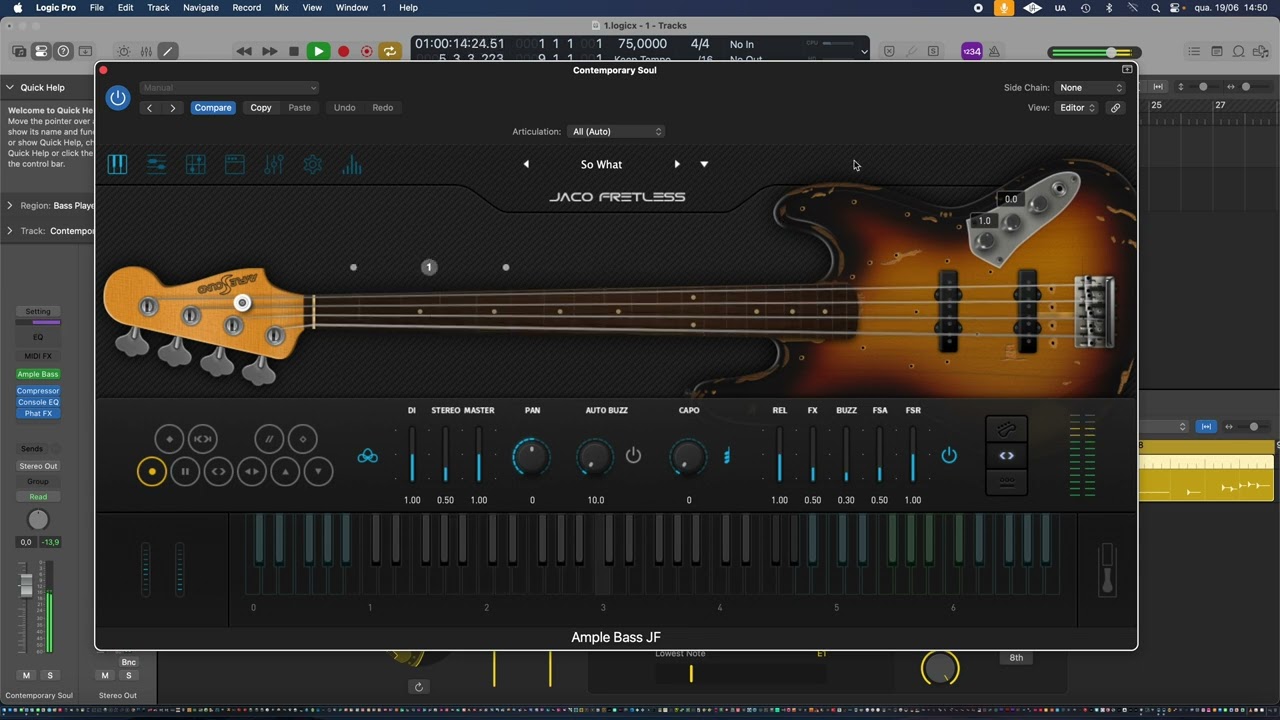The image size is (1280, 720).
Task: Open the keyboard main panel icon
Action: (117, 165)
